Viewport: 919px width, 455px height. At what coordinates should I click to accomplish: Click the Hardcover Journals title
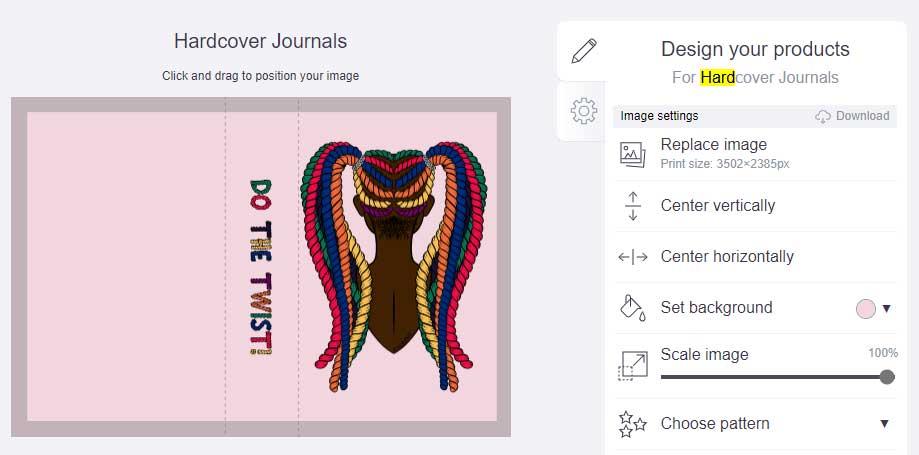[x=260, y=42]
